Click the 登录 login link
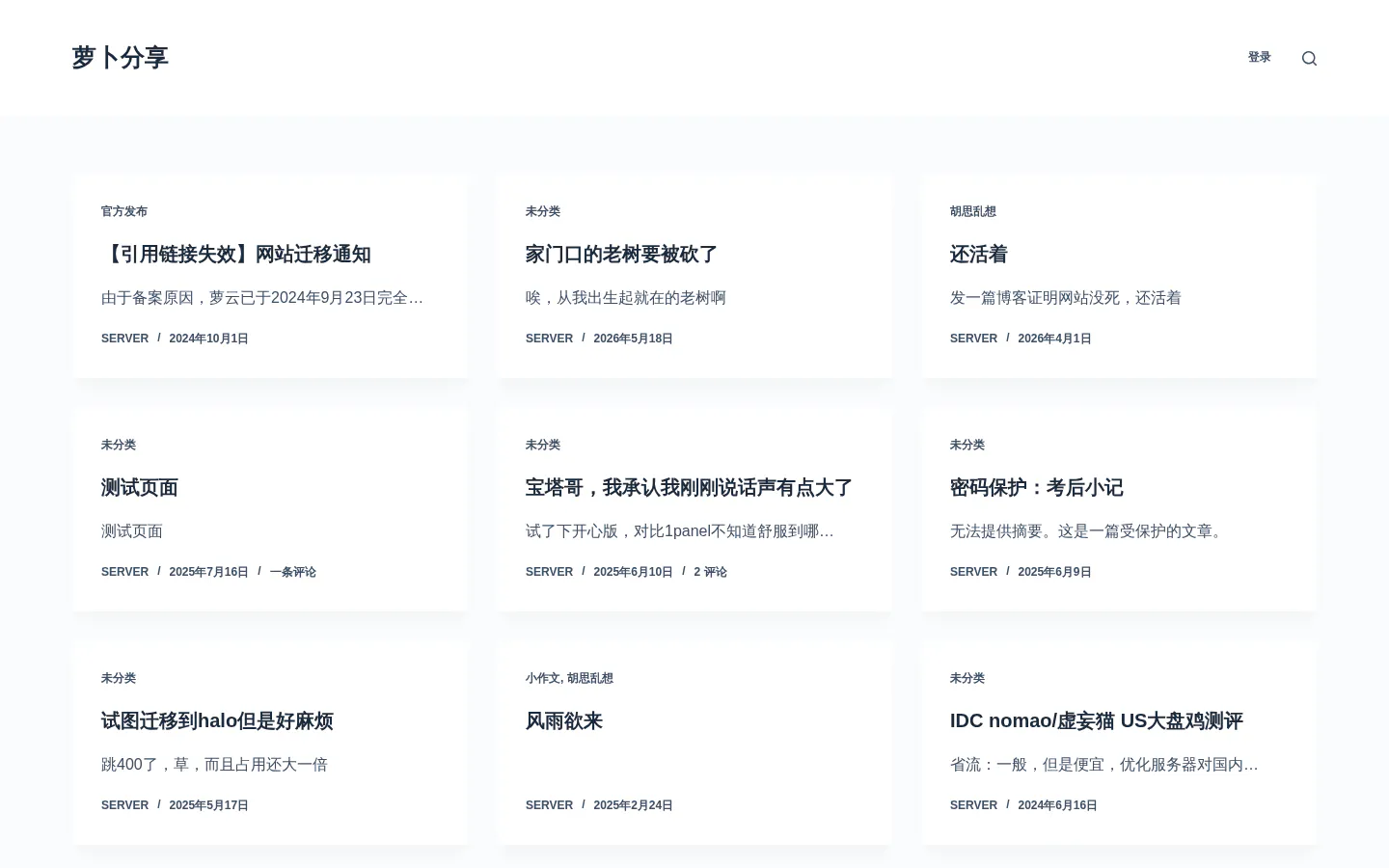 pos(1259,58)
